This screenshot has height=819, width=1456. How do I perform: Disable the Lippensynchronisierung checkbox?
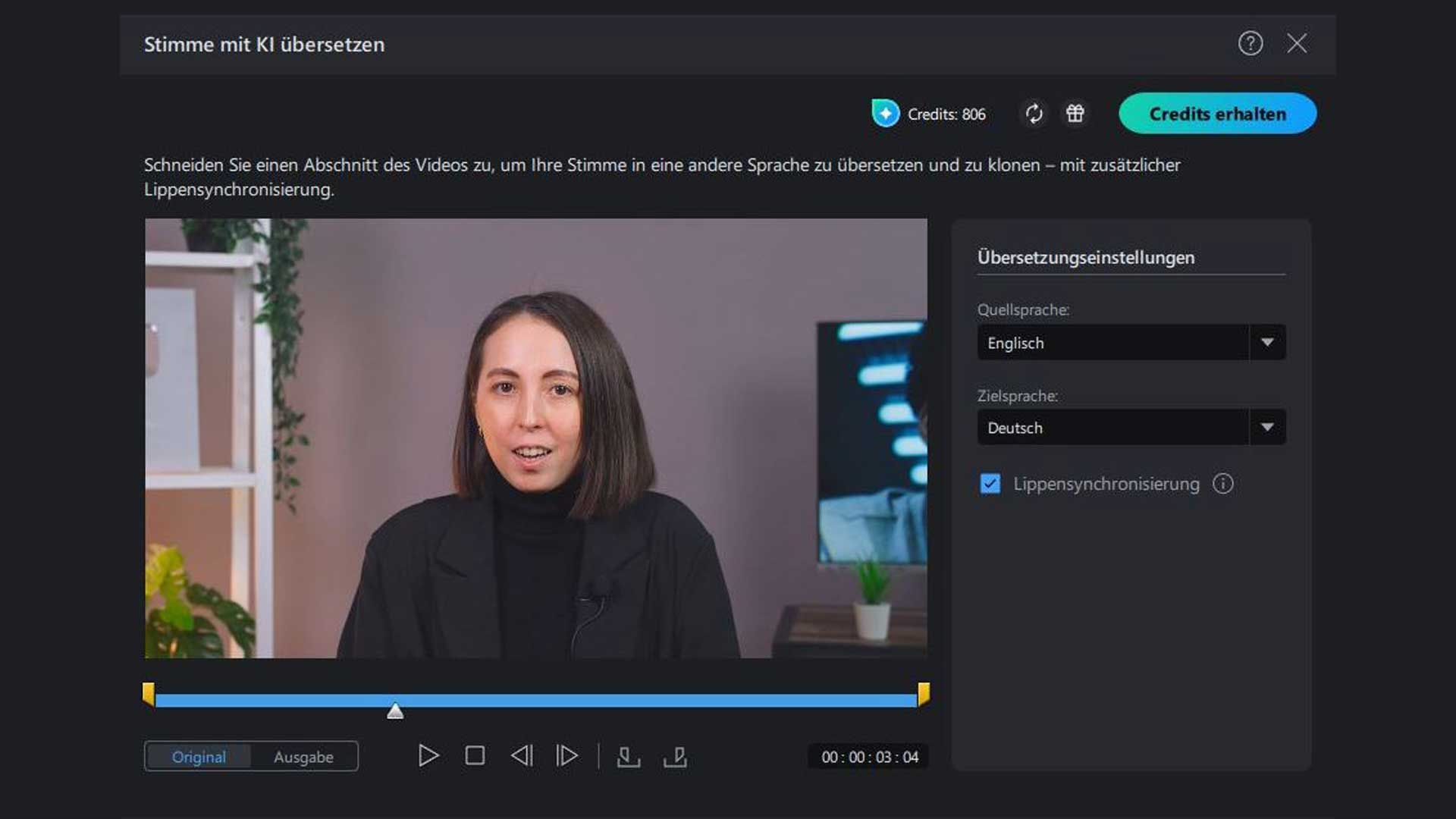[x=990, y=484]
